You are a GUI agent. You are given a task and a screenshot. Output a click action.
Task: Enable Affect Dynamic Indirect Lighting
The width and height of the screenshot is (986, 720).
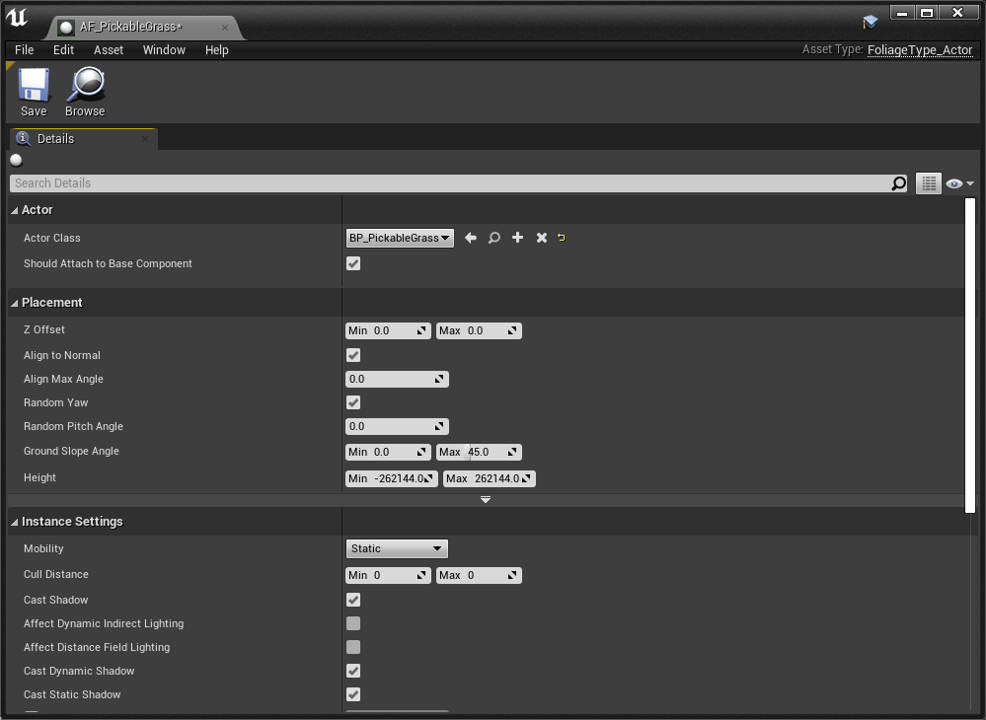353,623
